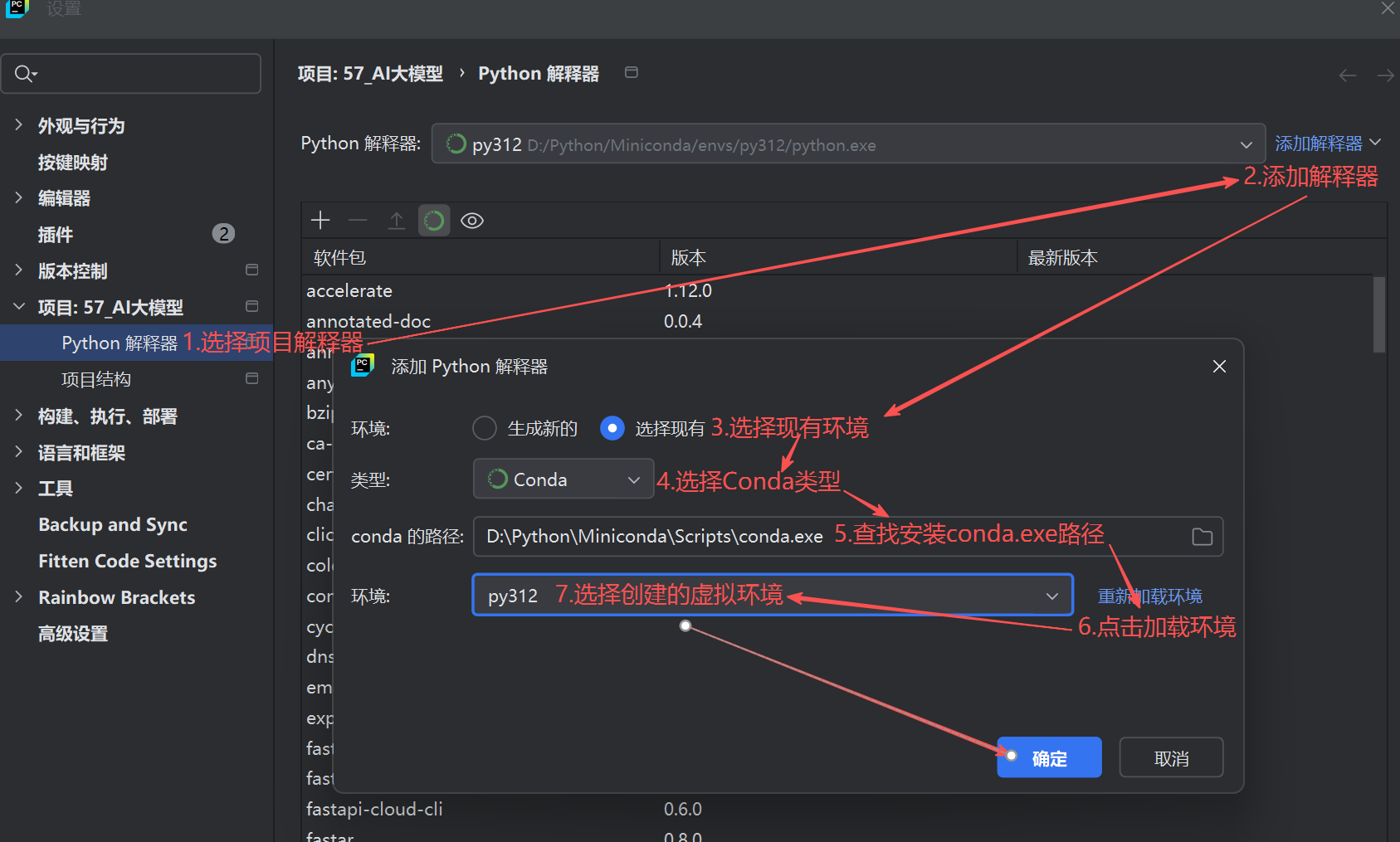
Task: Open Backup and Sync settings
Action: (x=113, y=524)
